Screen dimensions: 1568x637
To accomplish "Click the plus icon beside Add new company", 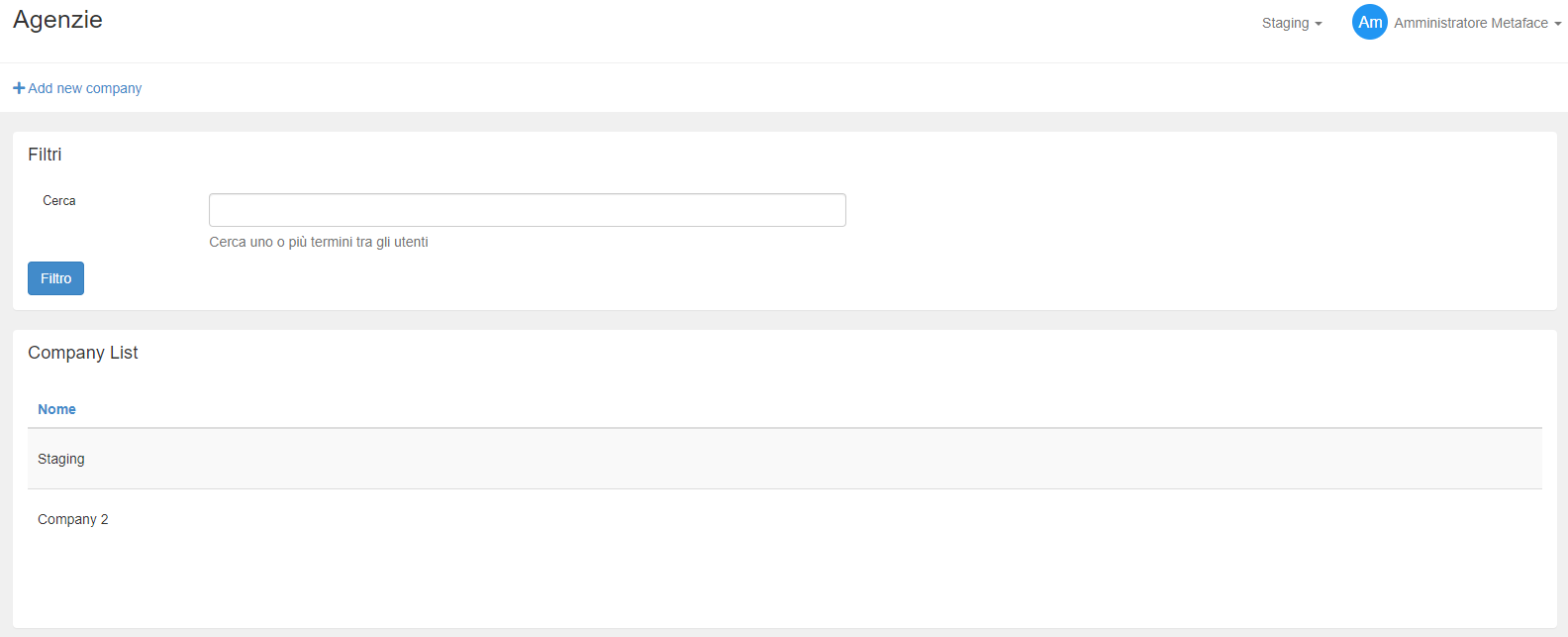I will [19, 88].
